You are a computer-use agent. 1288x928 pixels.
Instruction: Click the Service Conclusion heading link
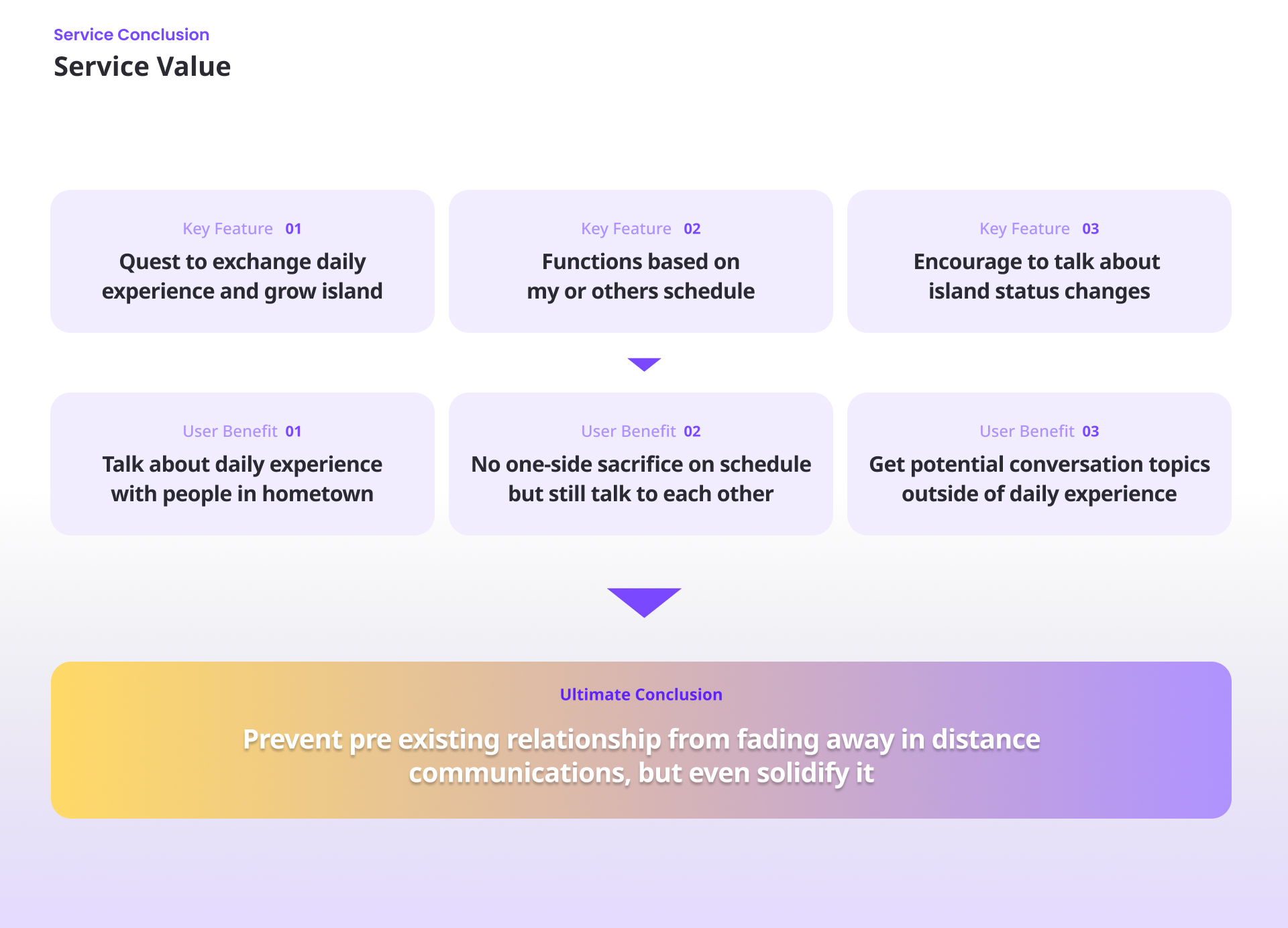[x=131, y=35]
